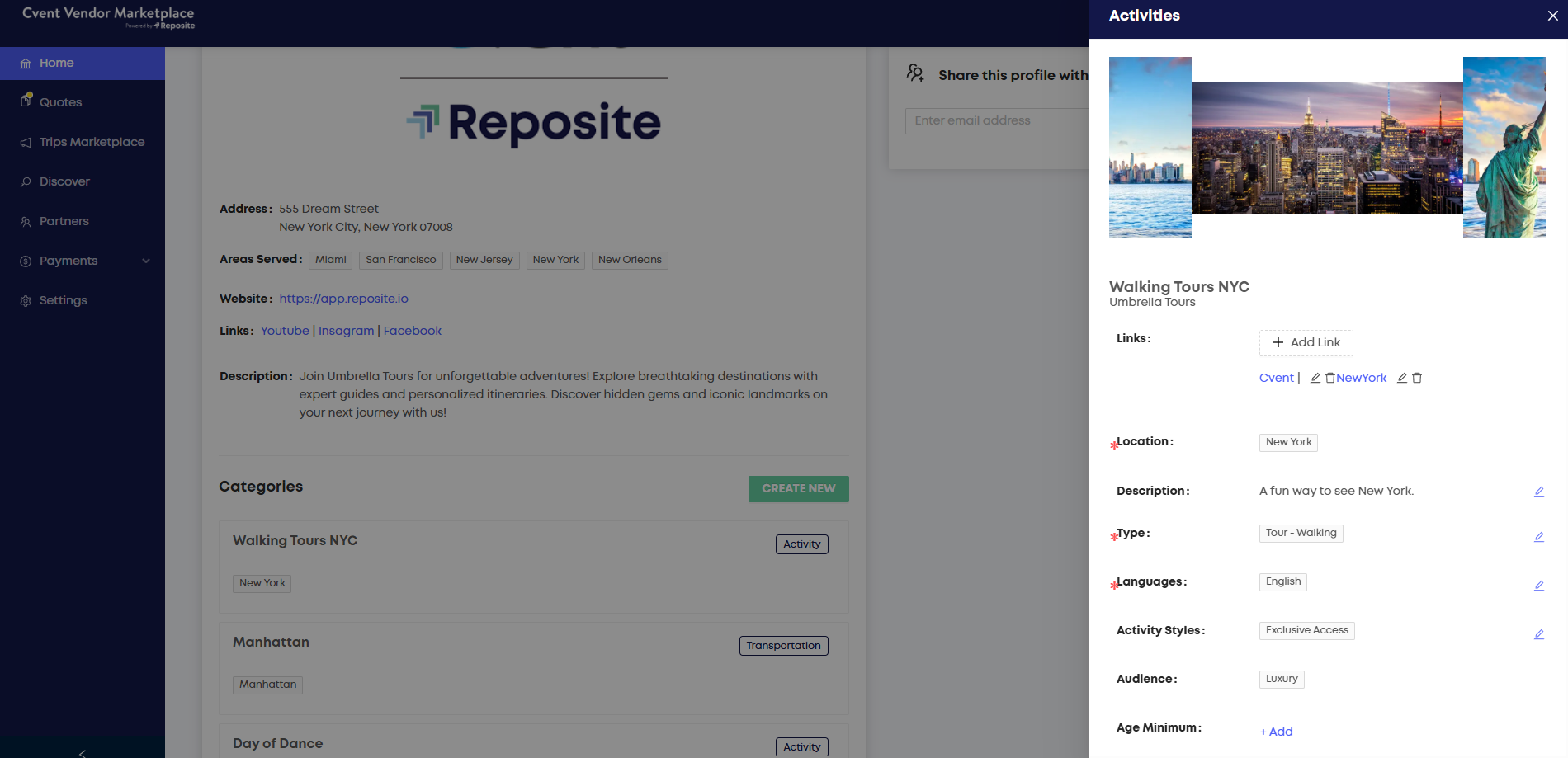Click the Home house icon
1568x758 pixels.
click(26, 64)
